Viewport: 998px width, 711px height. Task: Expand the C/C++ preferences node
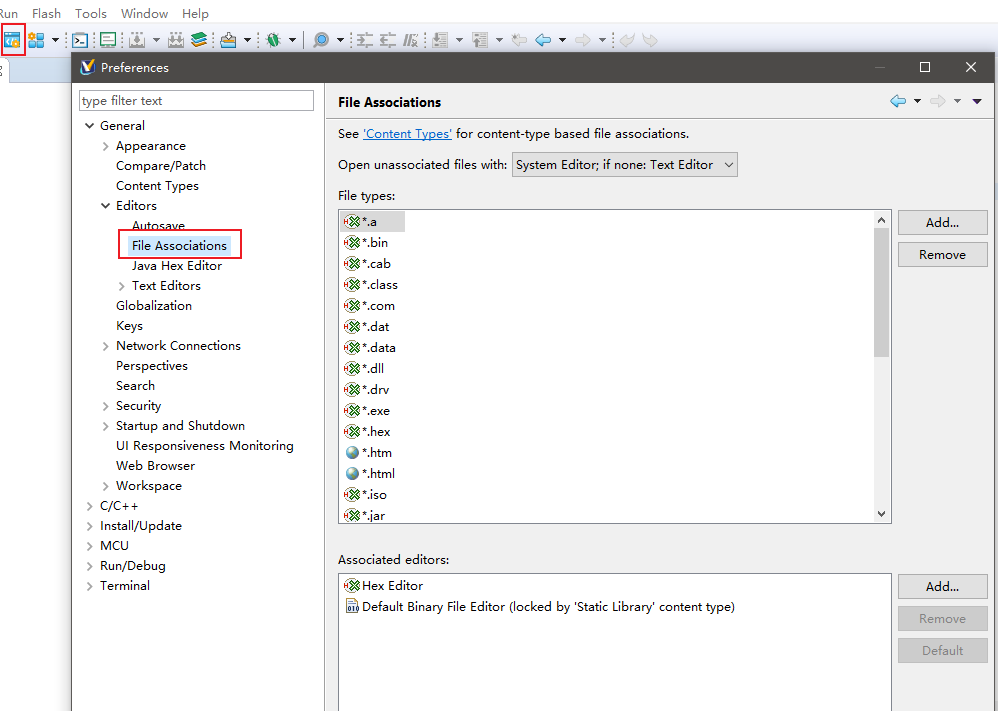tap(90, 506)
